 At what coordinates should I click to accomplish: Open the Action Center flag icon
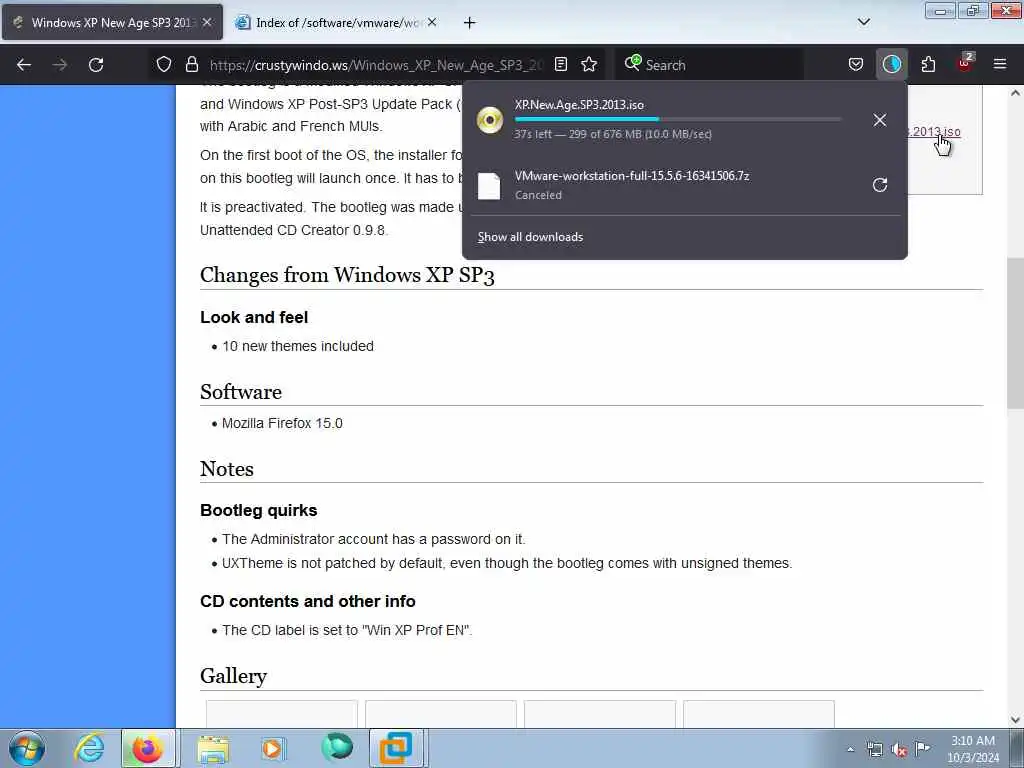click(923, 748)
